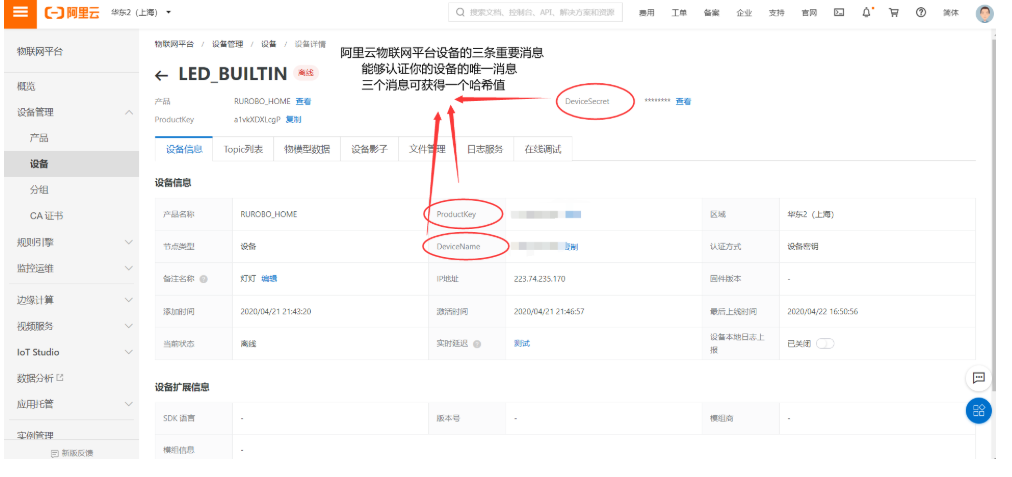Expand the 视频服务 sidebar section
Viewport: 1012px width, 477px height.
128,326
